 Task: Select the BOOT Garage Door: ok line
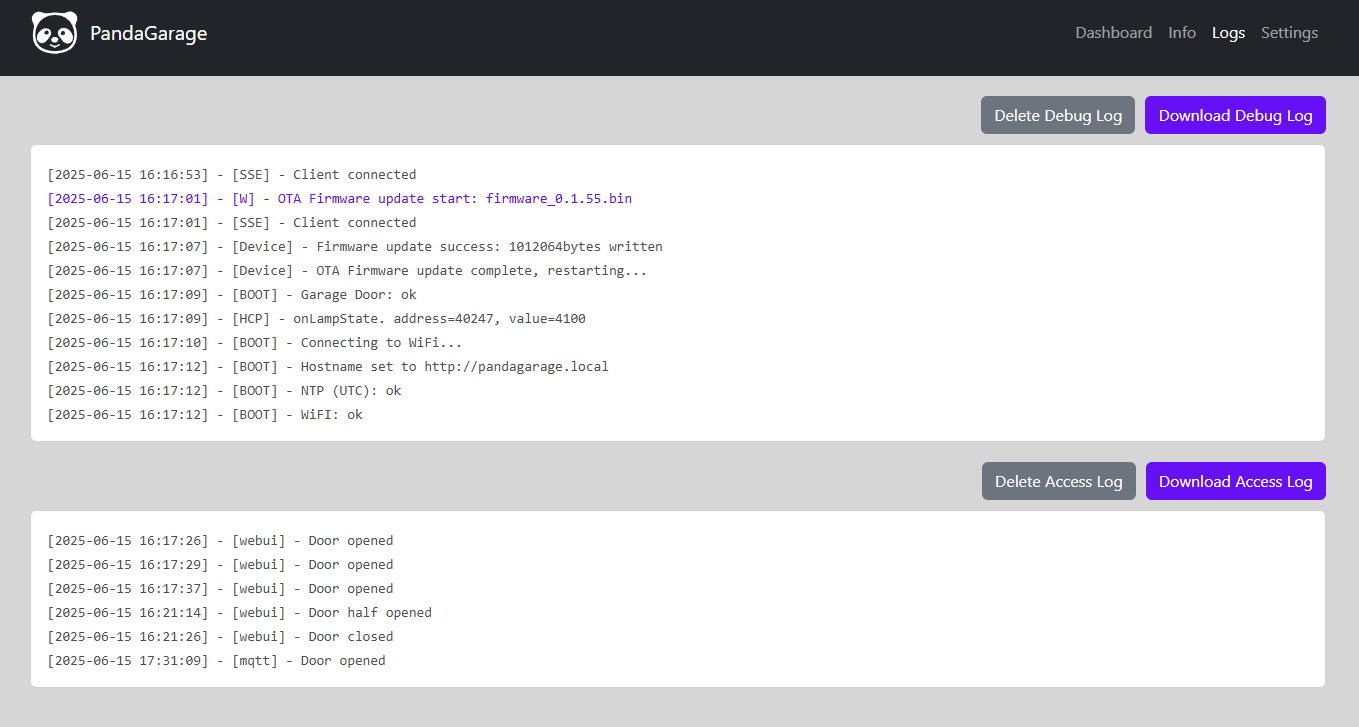point(232,295)
